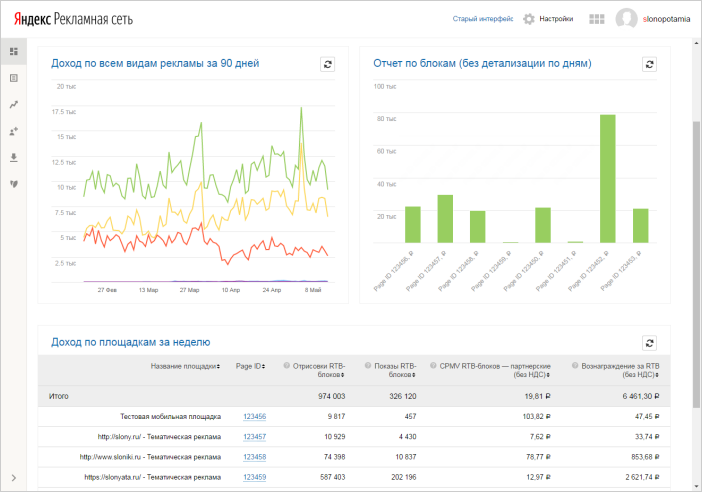Sort by CPMV RTB-блоков партнерские column
The width and height of the screenshot is (702, 492).
495,370
